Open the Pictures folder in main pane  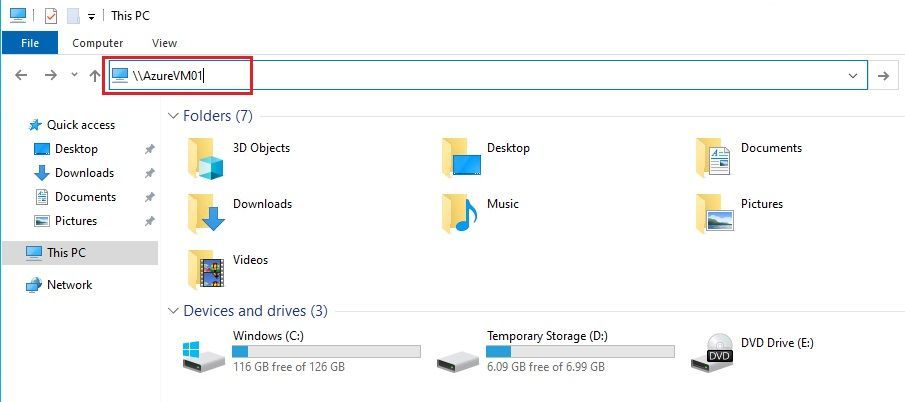click(x=715, y=213)
